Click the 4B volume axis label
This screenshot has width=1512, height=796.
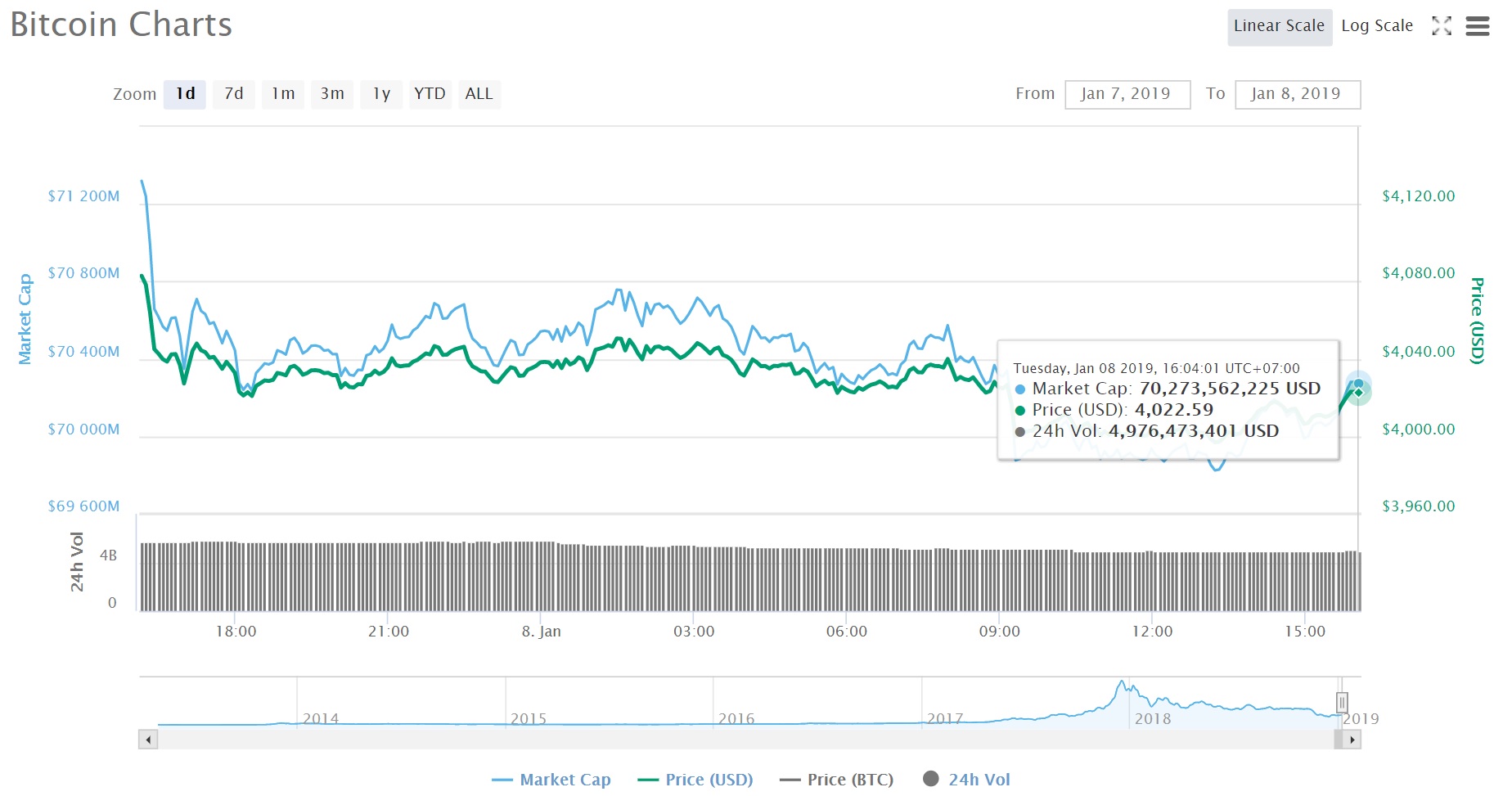point(108,555)
